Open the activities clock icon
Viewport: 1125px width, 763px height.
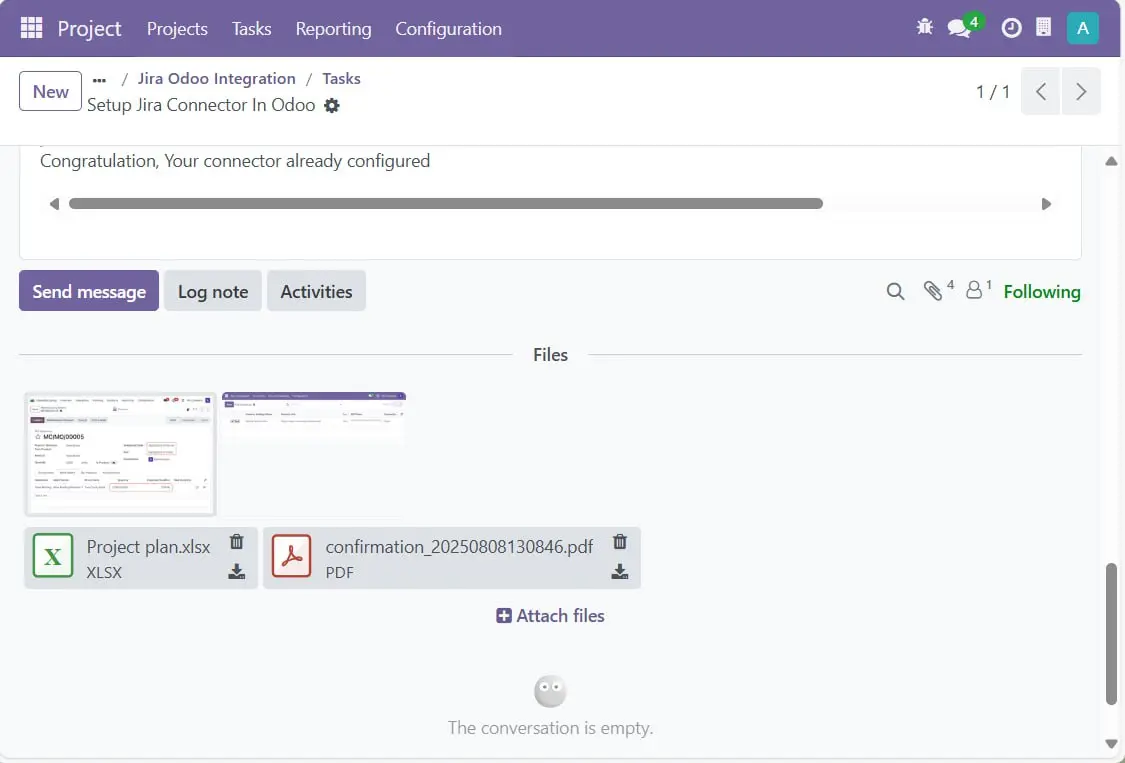[1011, 28]
